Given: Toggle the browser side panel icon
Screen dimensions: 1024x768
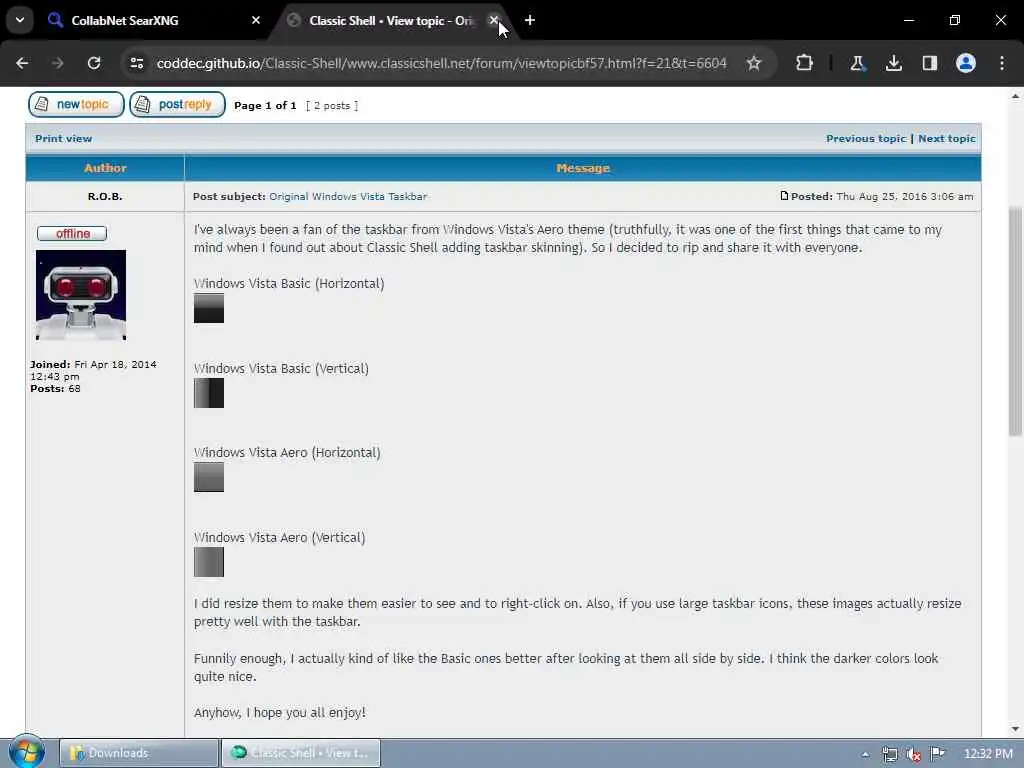Looking at the screenshot, I should point(929,63).
